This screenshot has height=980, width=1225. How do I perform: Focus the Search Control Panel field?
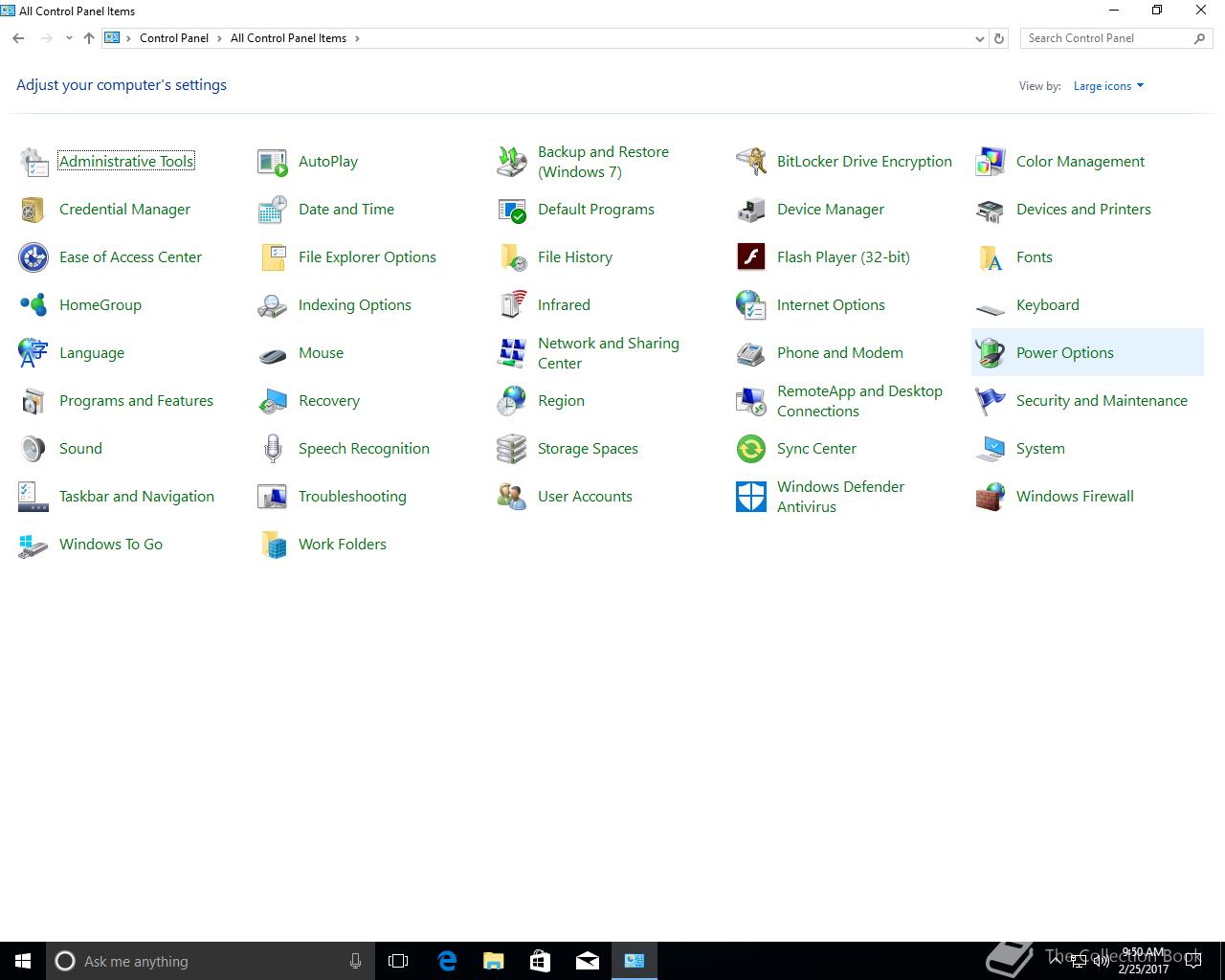click(1116, 38)
